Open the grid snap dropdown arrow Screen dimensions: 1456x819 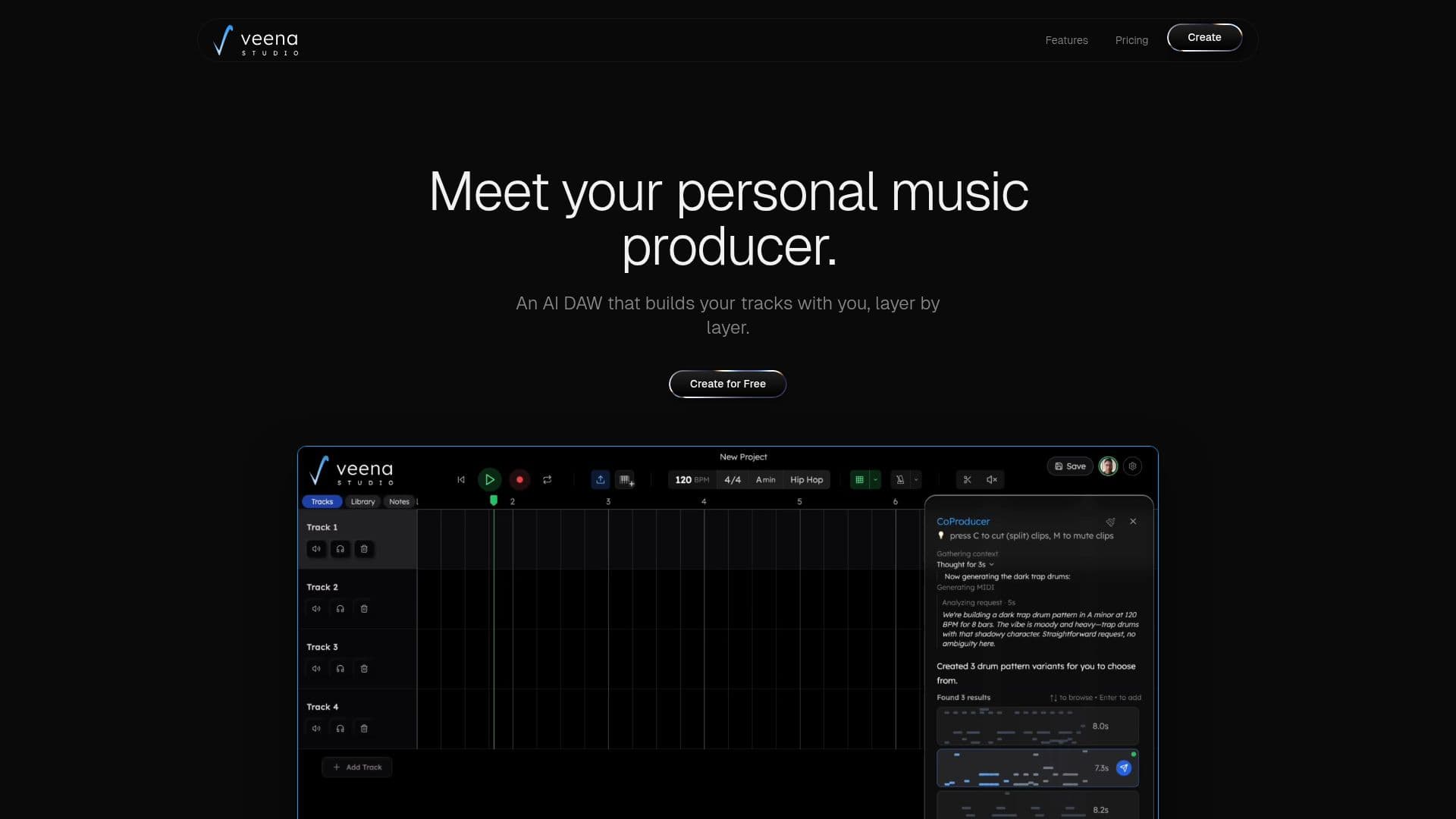coord(875,480)
